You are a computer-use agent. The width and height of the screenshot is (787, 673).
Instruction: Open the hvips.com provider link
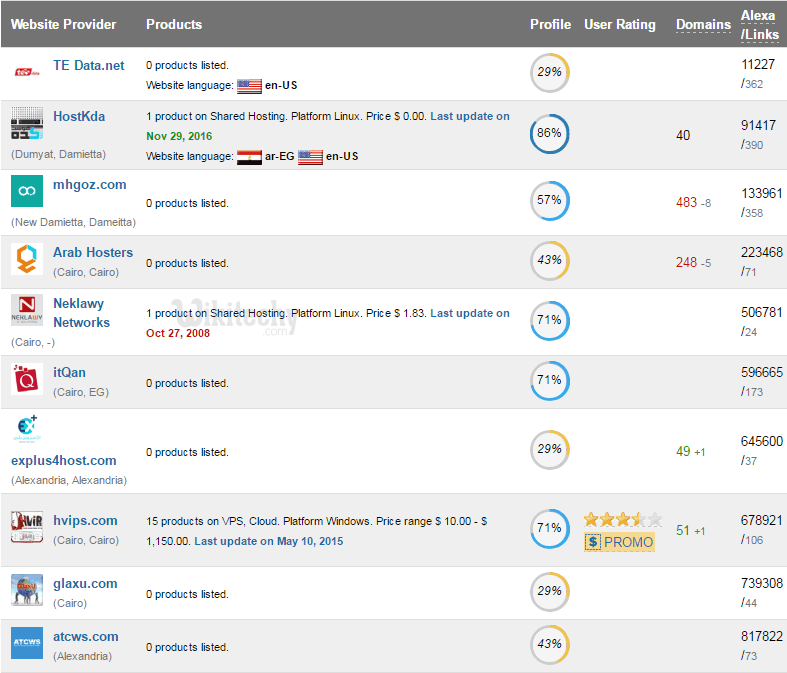click(85, 520)
